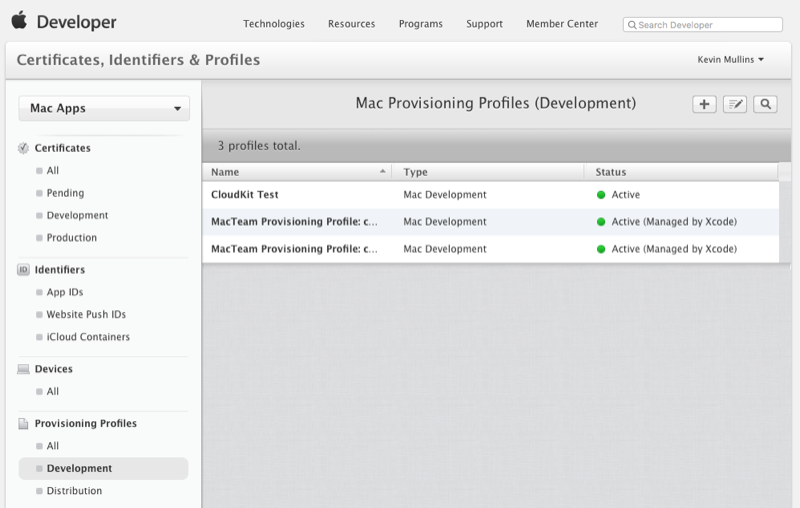Click the Certificates, Identifiers & Profiles heading
This screenshot has height=508, width=800.
(x=138, y=60)
